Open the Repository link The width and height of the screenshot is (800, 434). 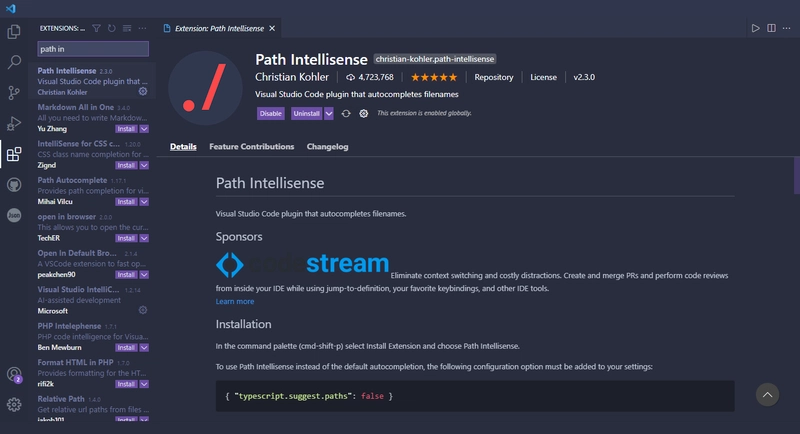coord(493,77)
